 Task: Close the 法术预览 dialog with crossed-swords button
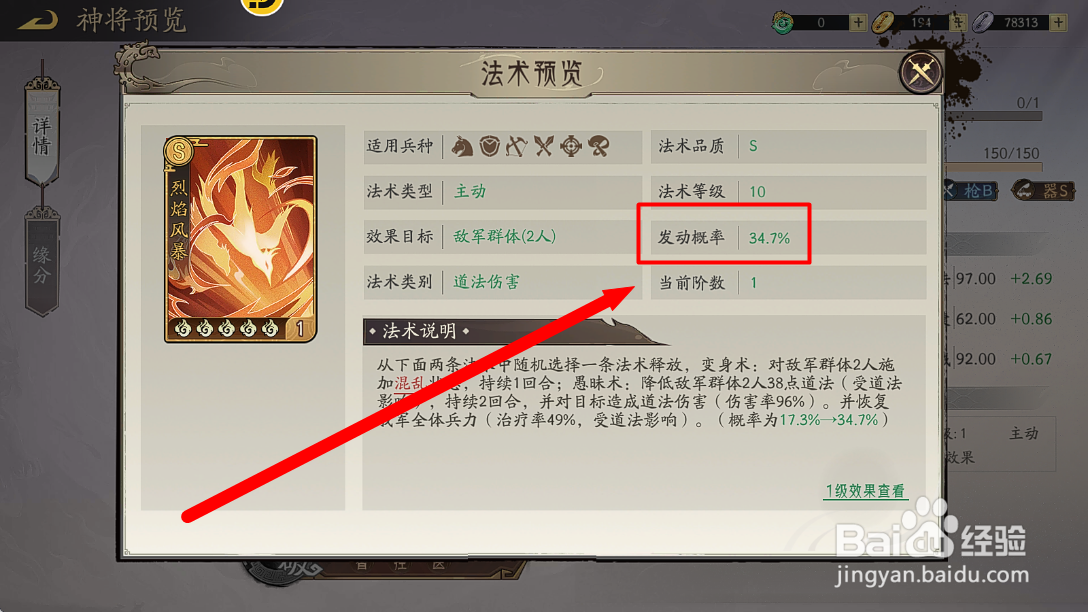tap(920, 71)
